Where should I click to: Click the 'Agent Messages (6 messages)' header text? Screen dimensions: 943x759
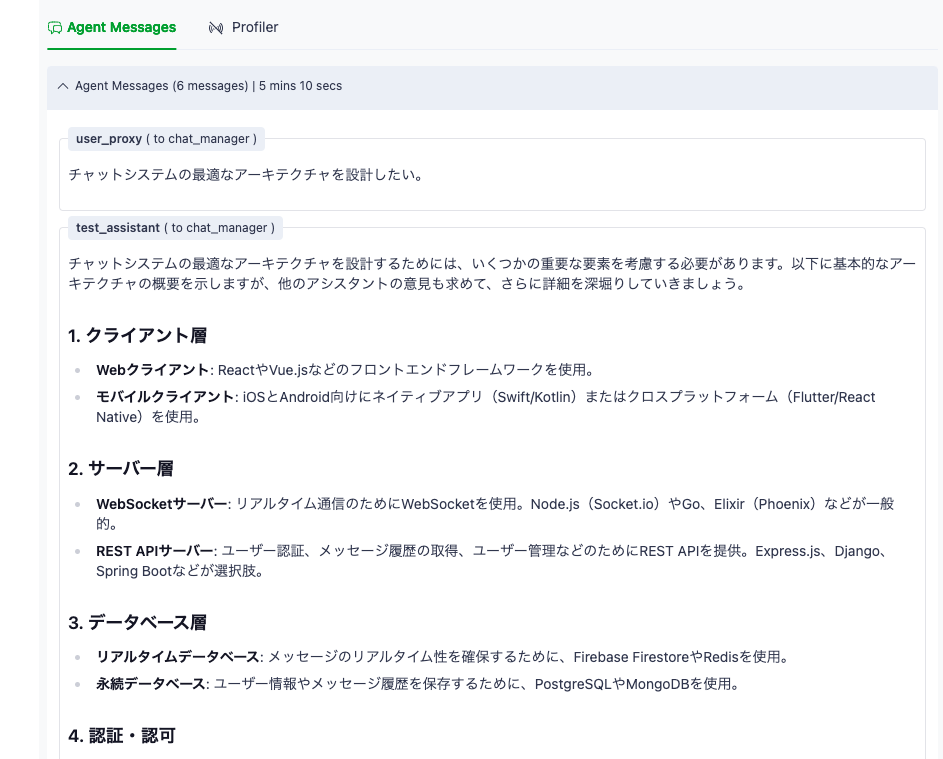pos(161,86)
